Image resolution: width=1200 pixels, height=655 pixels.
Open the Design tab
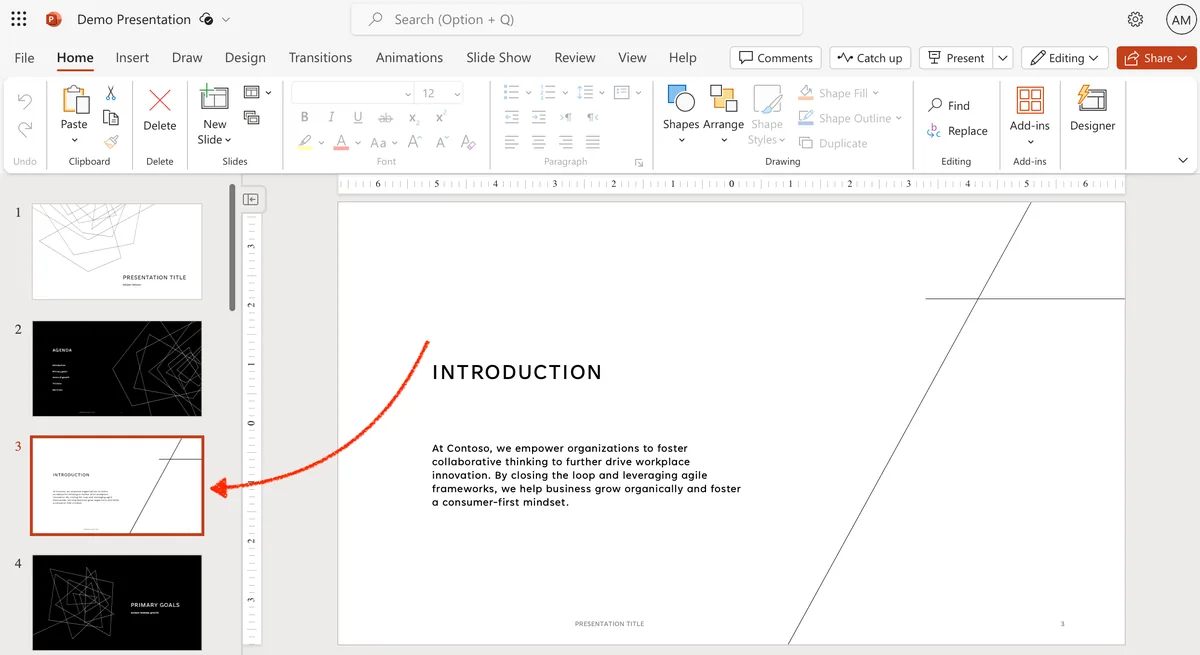tap(245, 58)
